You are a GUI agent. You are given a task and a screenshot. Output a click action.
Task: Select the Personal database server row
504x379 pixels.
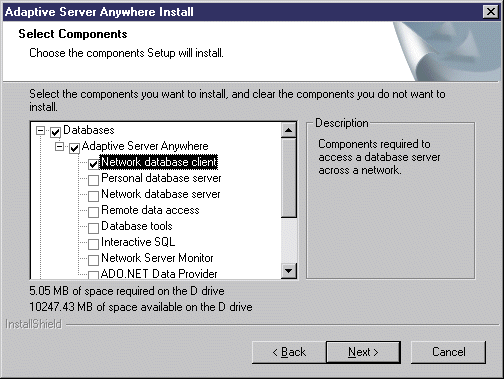point(161,178)
